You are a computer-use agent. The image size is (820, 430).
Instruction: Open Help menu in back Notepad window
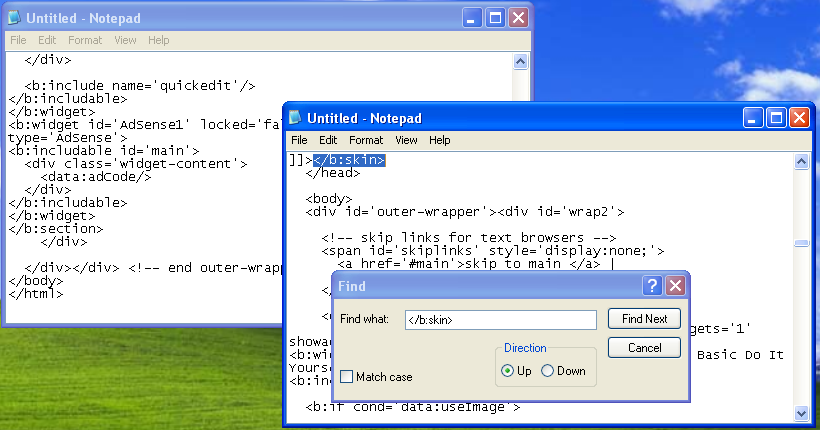158,40
